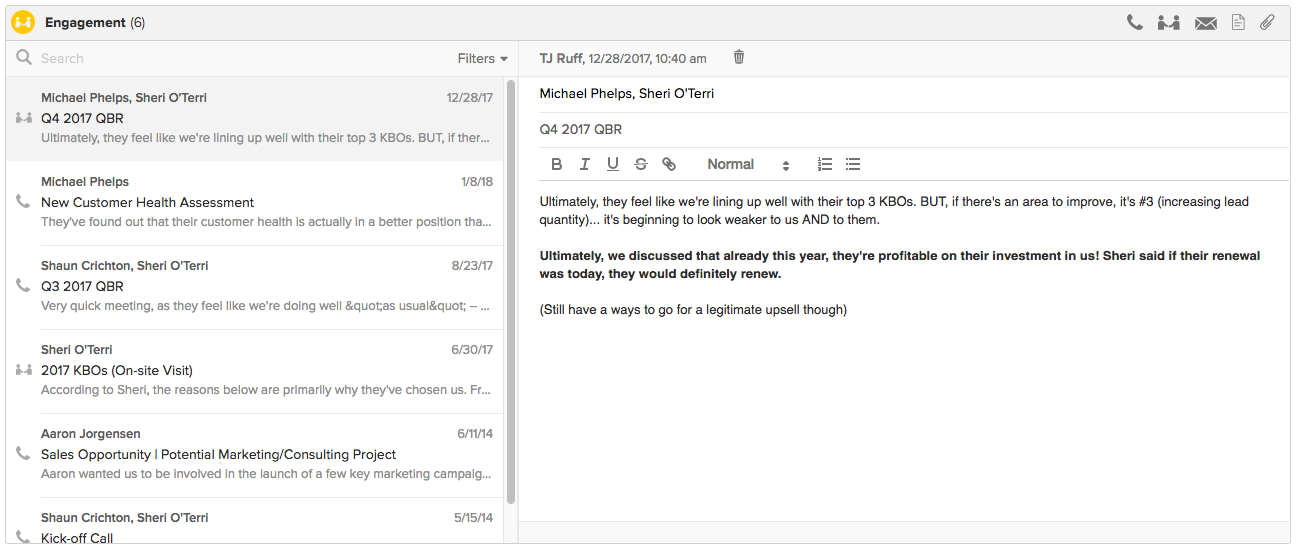The height and width of the screenshot is (549, 1298).
Task: Open the Q3 2017 QBR engagement
Action: pyautogui.click(x=255, y=287)
